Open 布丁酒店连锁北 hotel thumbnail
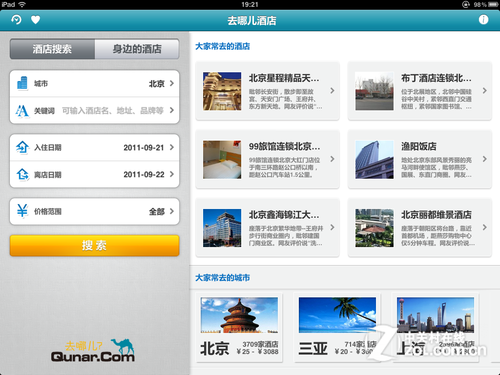Screen dimensions: 500x375 [374, 91]
